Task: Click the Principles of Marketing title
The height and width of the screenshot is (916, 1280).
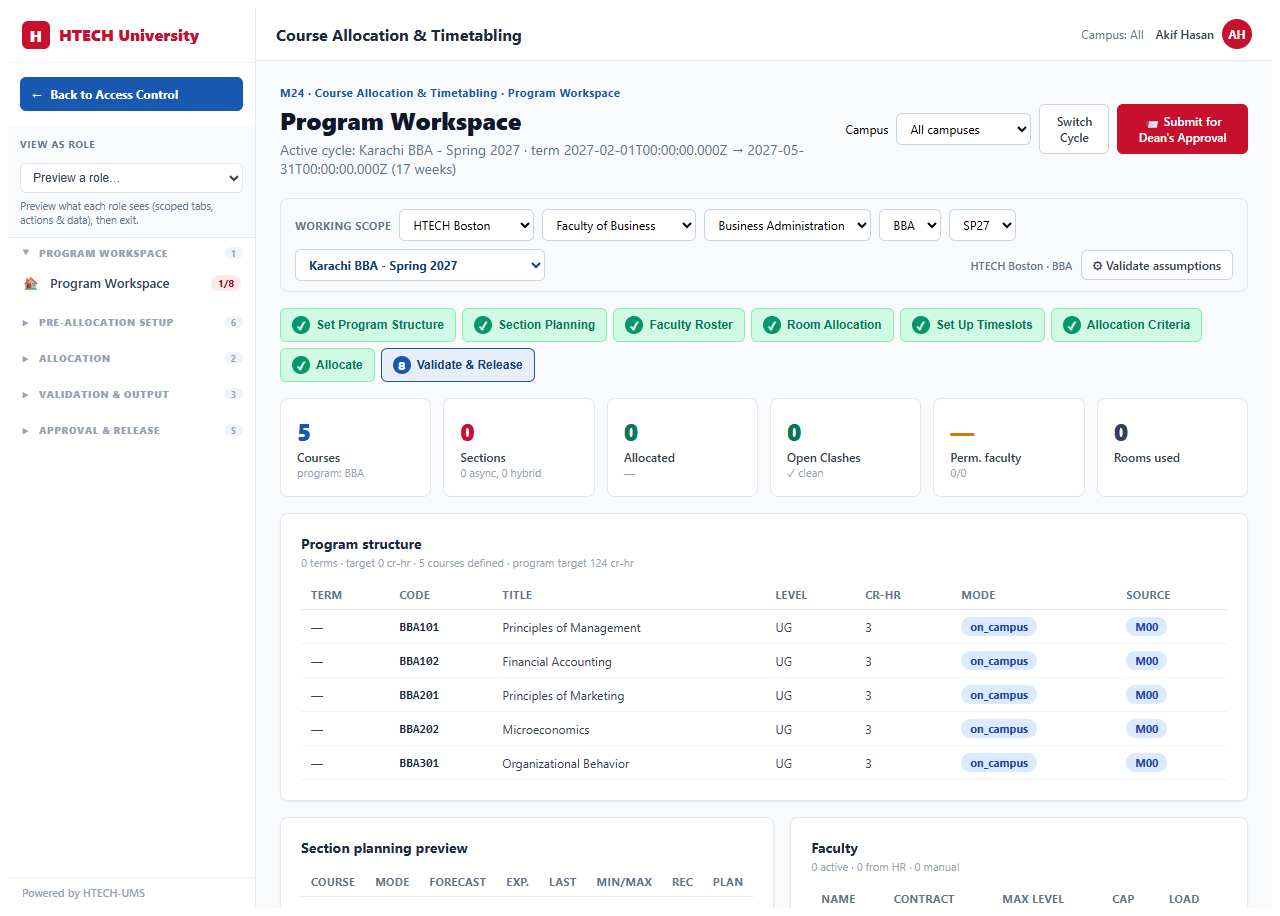Action: (563, 696)
